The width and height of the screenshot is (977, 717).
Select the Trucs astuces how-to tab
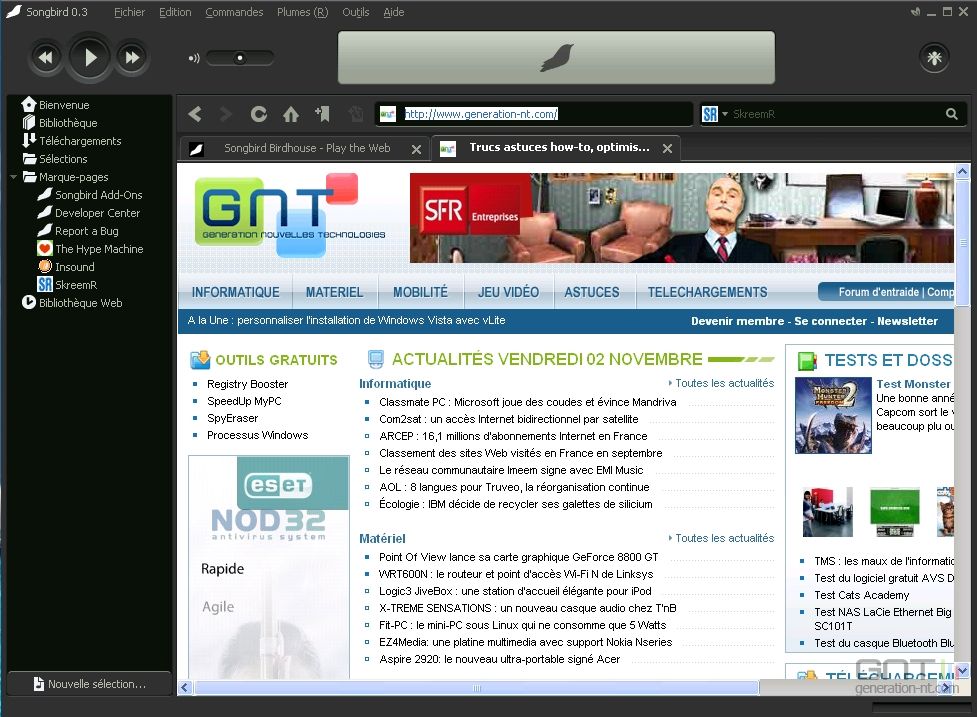click(555, 148)
